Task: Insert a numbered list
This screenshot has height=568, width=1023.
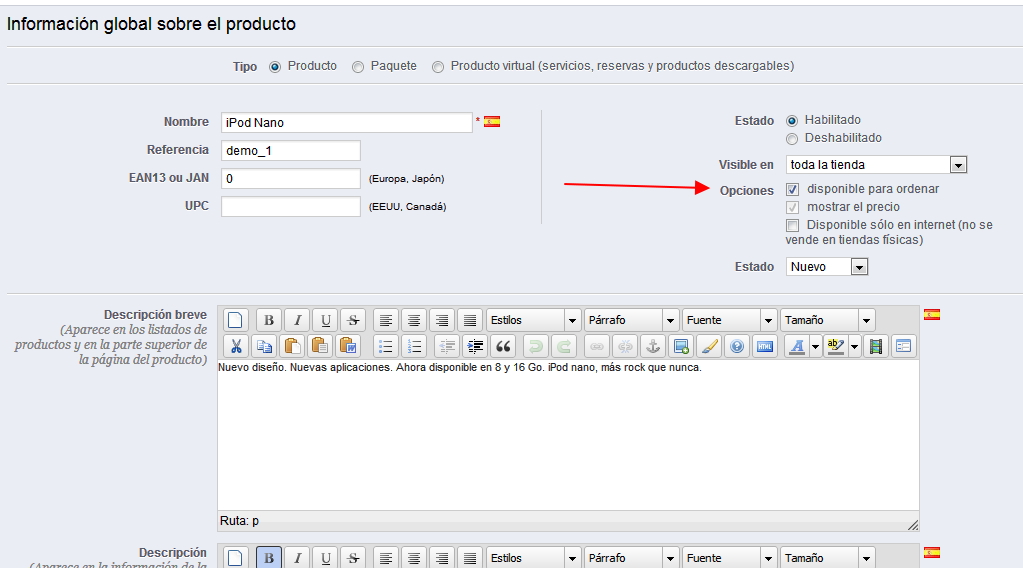Action: pyautogui.click(x=414, y=346)
